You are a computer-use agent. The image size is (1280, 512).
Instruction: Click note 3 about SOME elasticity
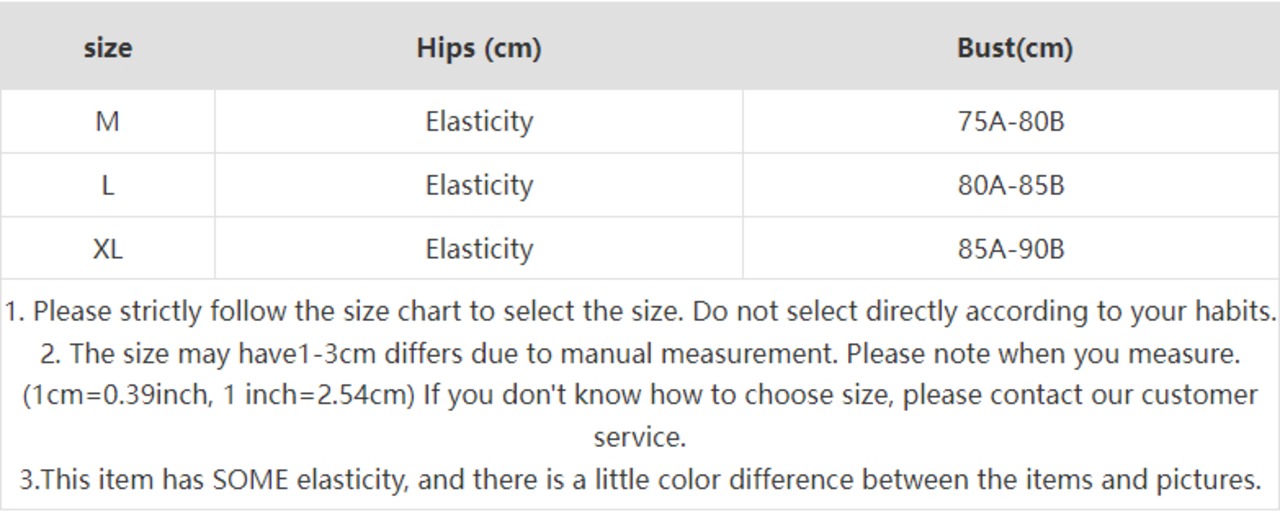640,479
